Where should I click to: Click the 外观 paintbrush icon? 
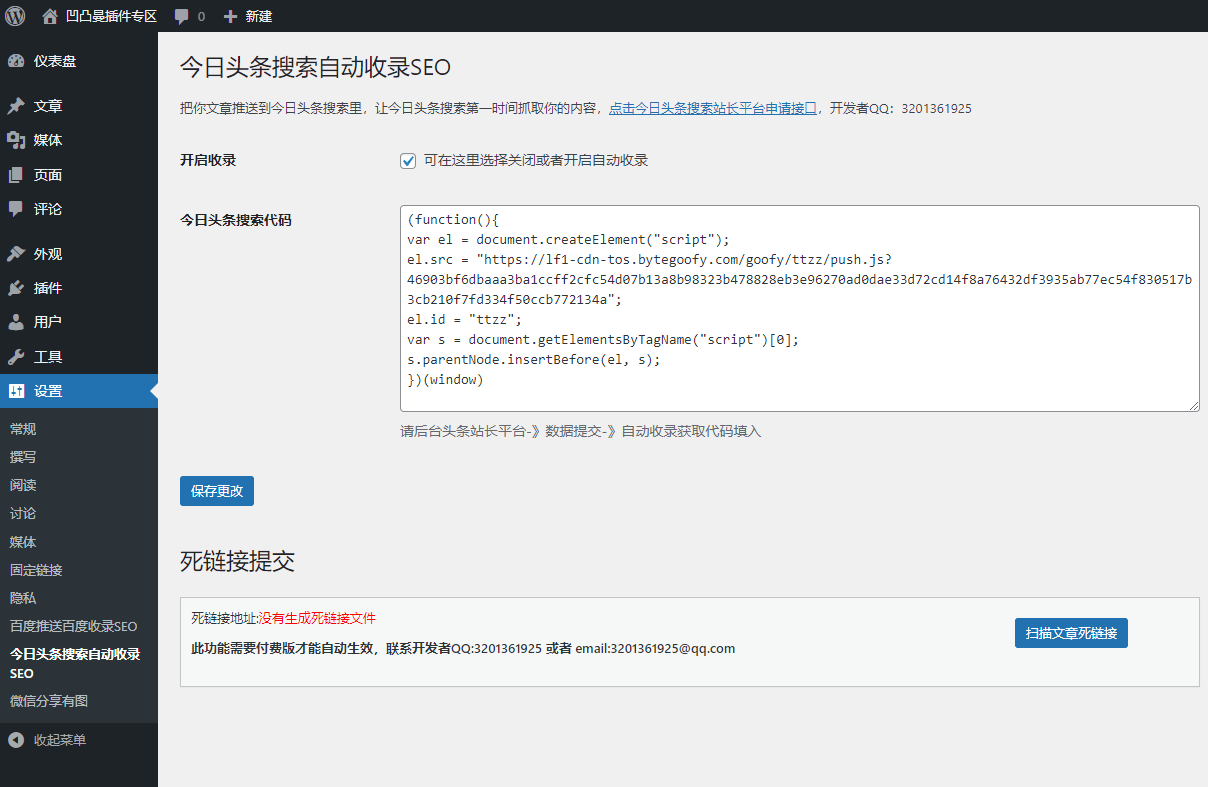[16, 254]
